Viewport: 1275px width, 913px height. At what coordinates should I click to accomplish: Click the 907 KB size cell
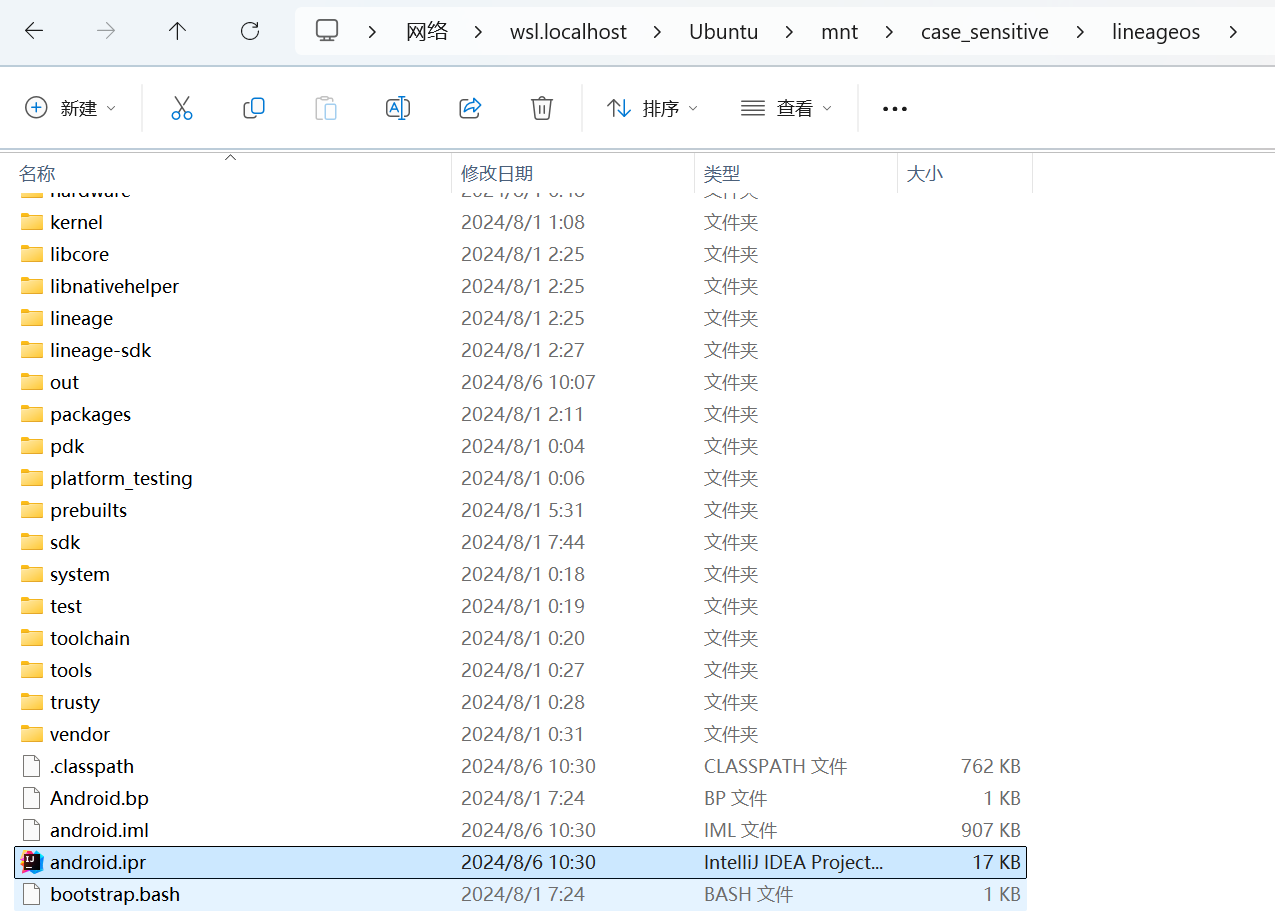coord(990,830)
